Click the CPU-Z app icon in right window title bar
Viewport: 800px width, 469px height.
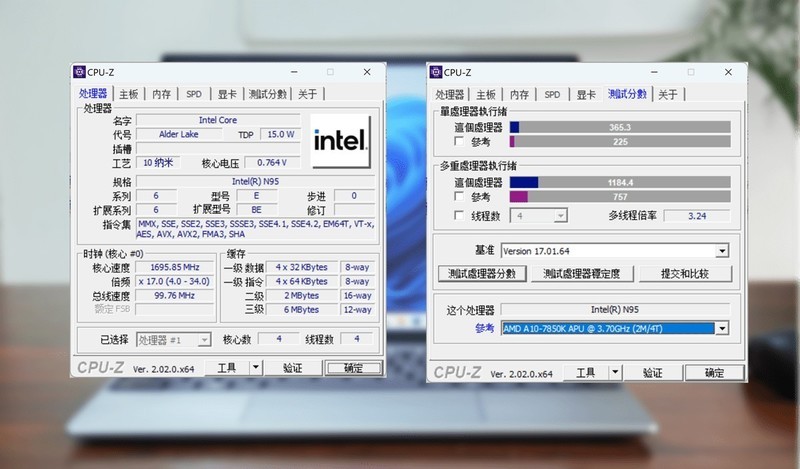click(x=436, y=72)
